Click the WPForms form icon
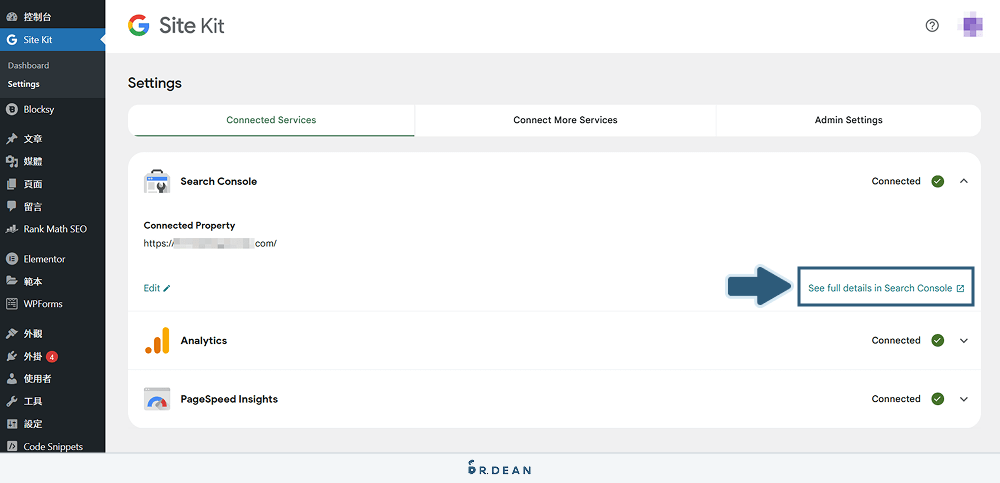 pyautogui.click(x=11, y=304)
